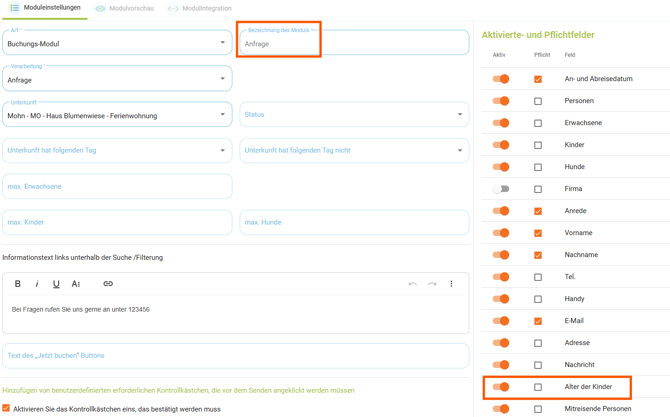The height and width of the screenshot is (417, 670).
Task: Open the font size tool
Action: pyautogui.click(x=76, y=284)
